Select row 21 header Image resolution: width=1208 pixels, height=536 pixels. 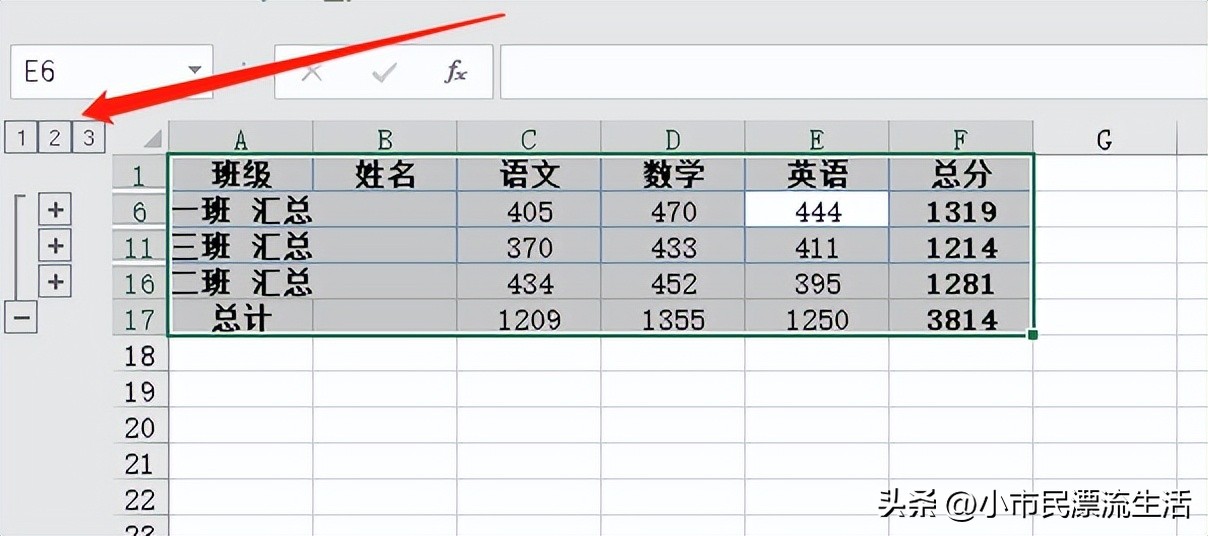(140, 463)
